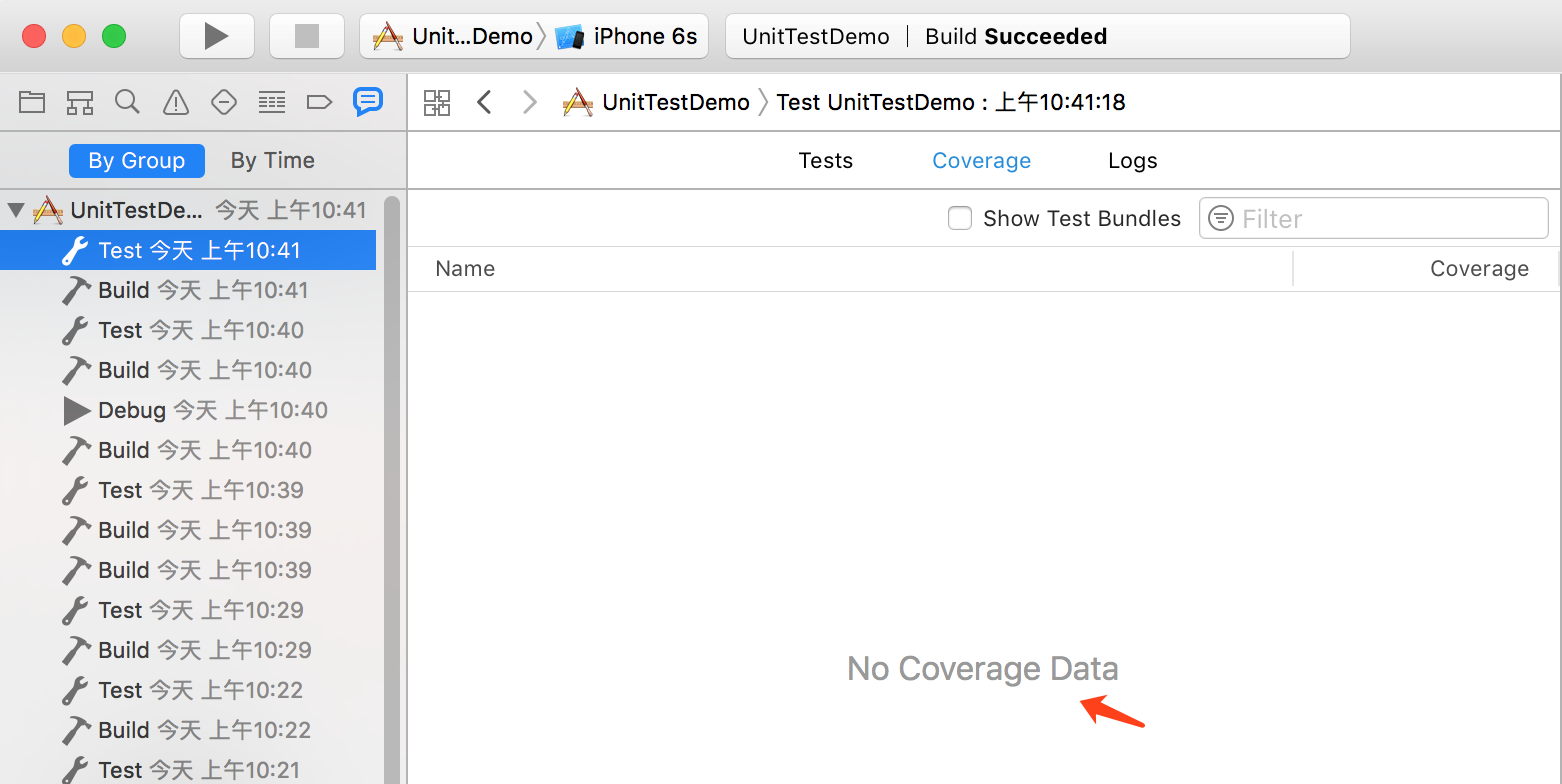This screenshot has width=1562, height=784.
Task: Stop the running task with the Stop button
Action: [x=306, y=37]
